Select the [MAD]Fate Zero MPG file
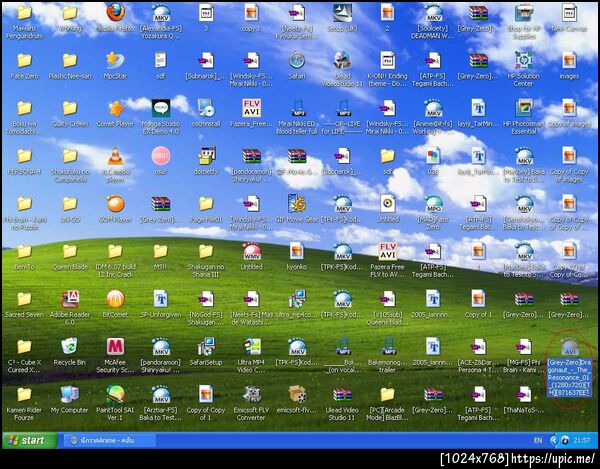The width and height of the screenshot is (600, 469). click(x=433, y=204)
